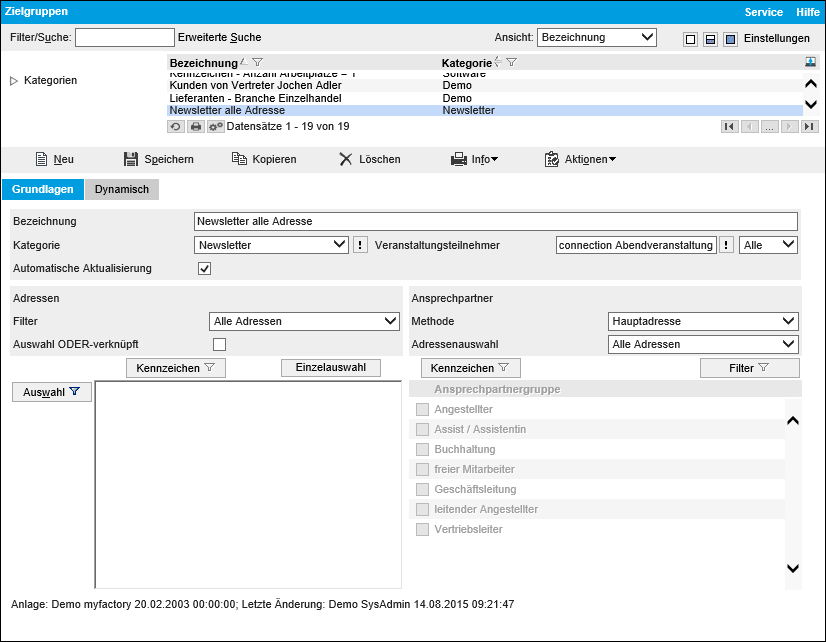The height and width of the screenshot is (642, 826).
Task: Click exclamation button next to Kategorie
Action: coord(360,245)
